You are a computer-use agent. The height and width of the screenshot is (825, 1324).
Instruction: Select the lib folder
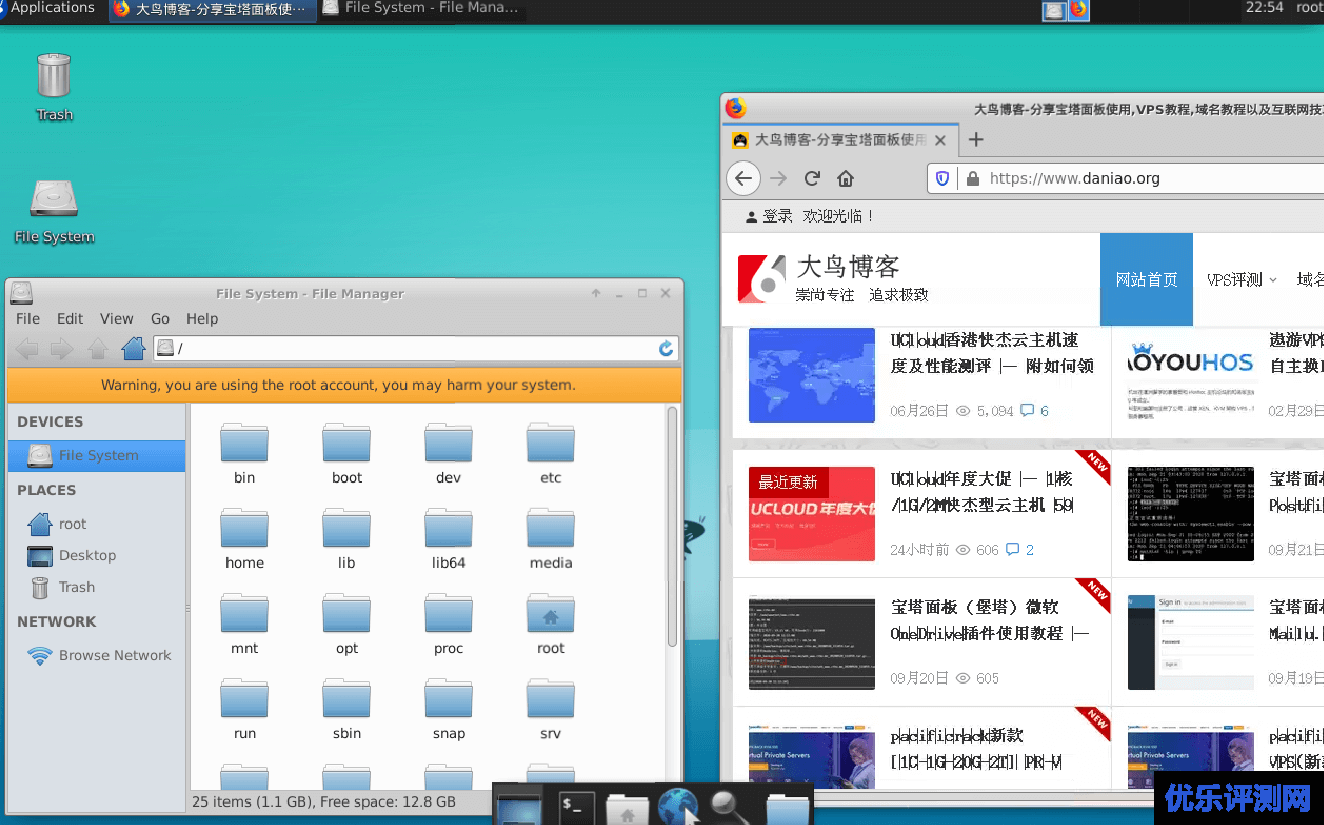click(347, 538)
